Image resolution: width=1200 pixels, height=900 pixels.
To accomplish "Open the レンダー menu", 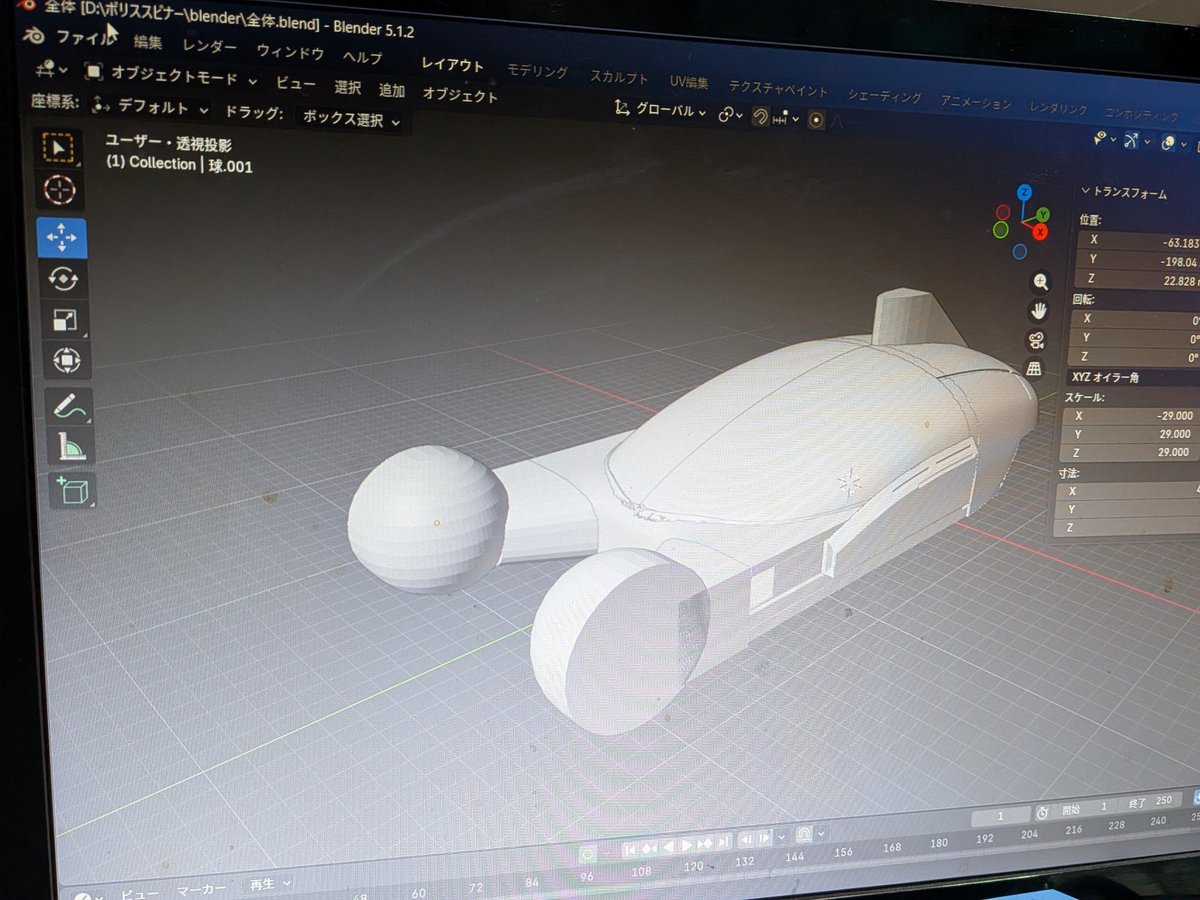I will [x=210, y=46].
